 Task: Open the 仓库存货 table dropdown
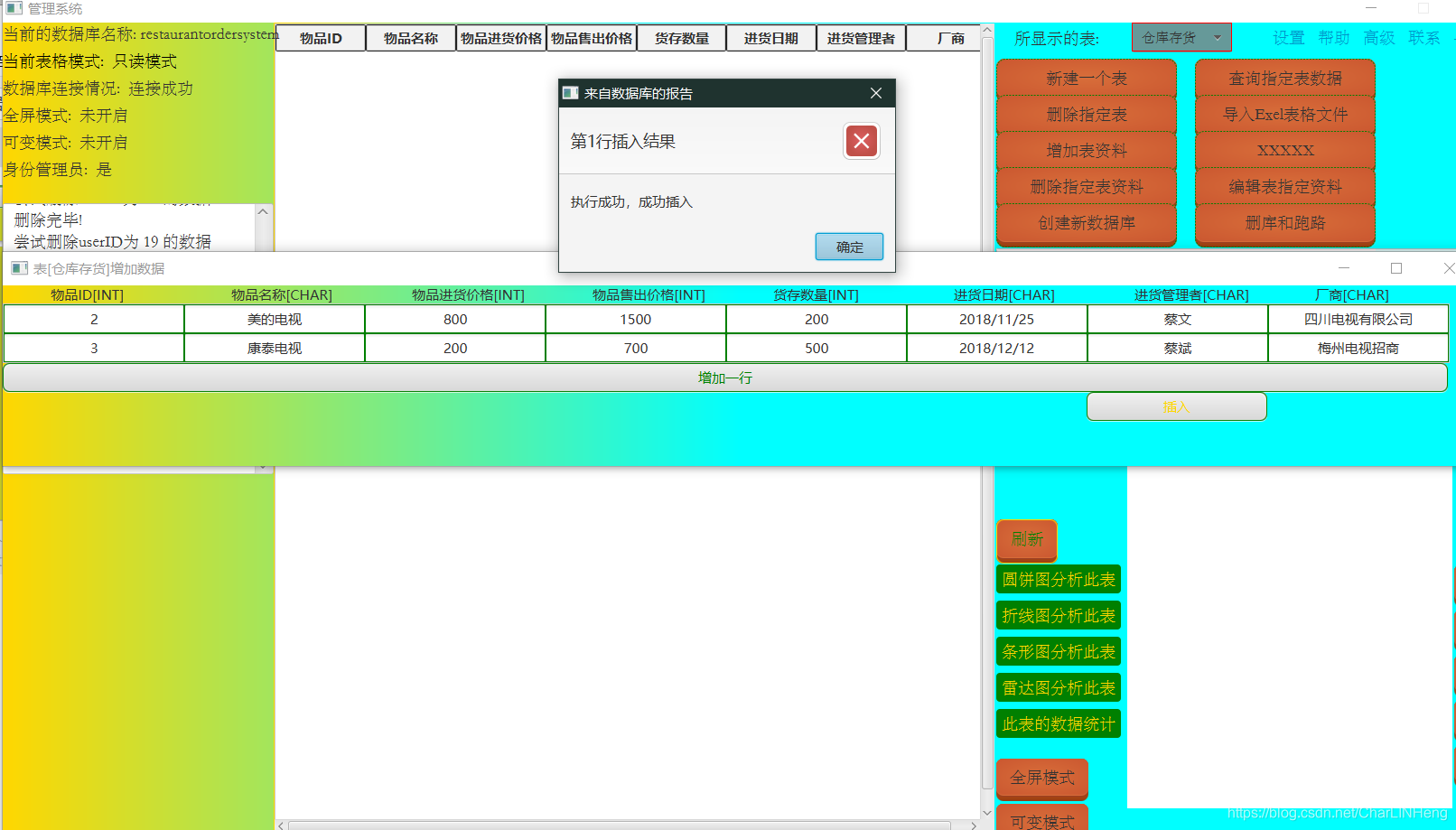1181,37
